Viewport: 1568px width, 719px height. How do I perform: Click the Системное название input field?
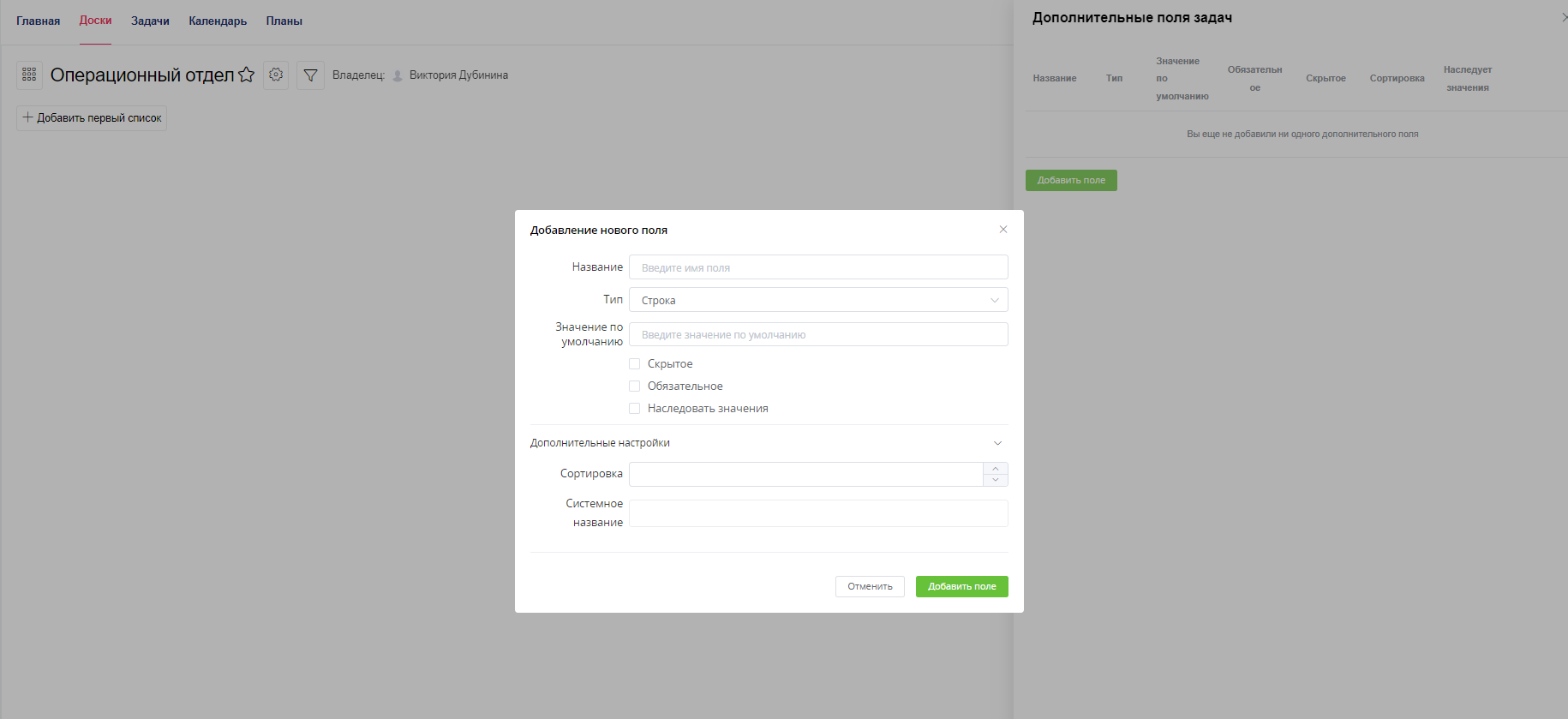(818, 513)
